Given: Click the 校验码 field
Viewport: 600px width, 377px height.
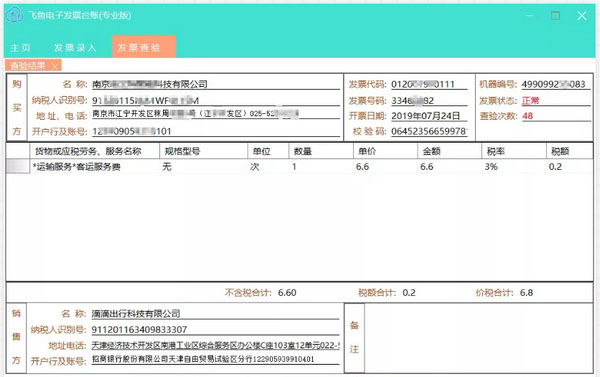Looking at the screenshot, I should click(x=429, y=131).
